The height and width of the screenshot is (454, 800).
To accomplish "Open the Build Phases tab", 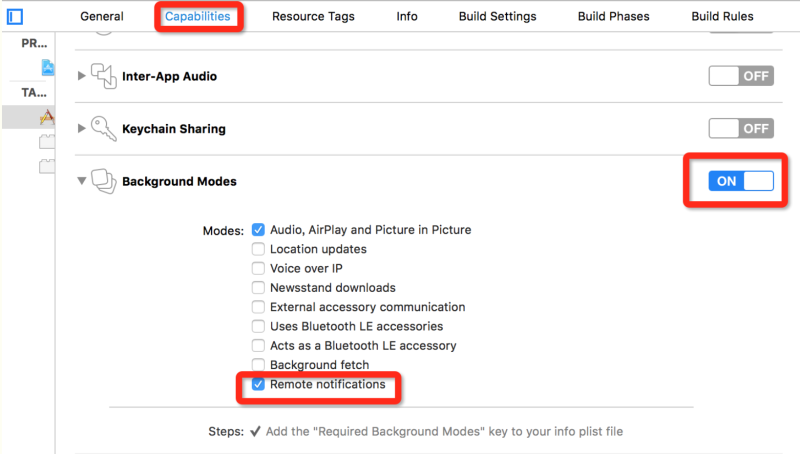I will [613, 16].
